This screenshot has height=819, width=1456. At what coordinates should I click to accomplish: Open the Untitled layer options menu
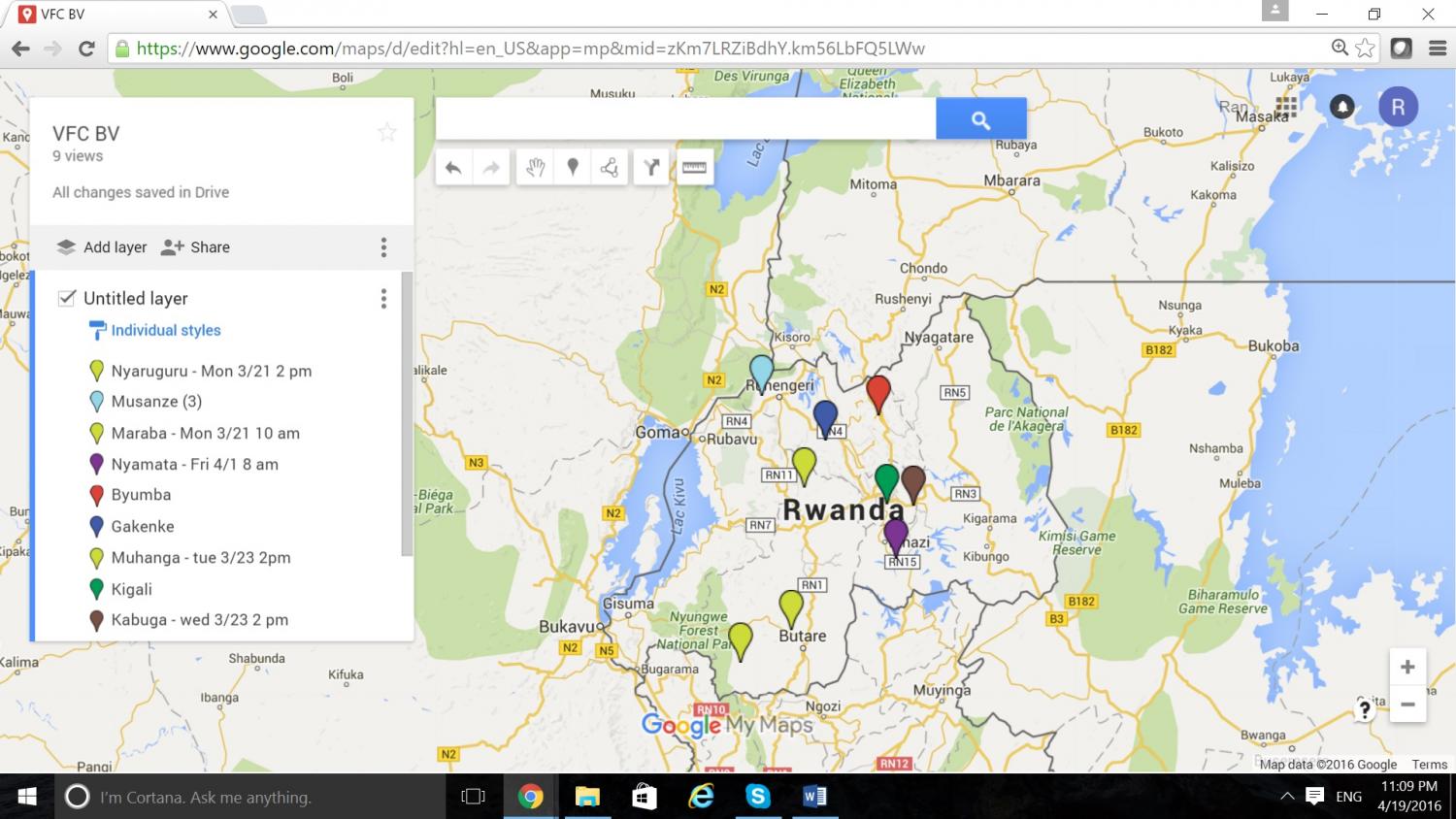383,298
